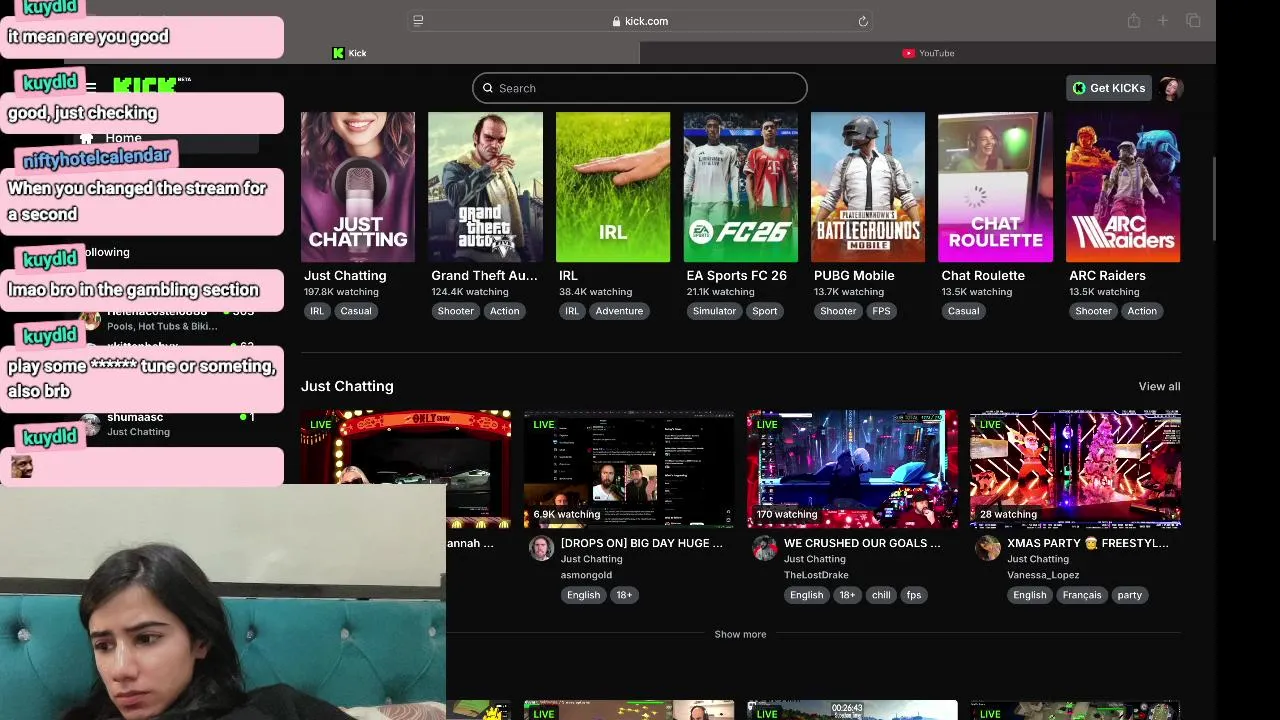The height and width of the screenshot is (720, 1280).
Task: Click the 'PUBG Mobile' title link
Action: pos(854,275)
